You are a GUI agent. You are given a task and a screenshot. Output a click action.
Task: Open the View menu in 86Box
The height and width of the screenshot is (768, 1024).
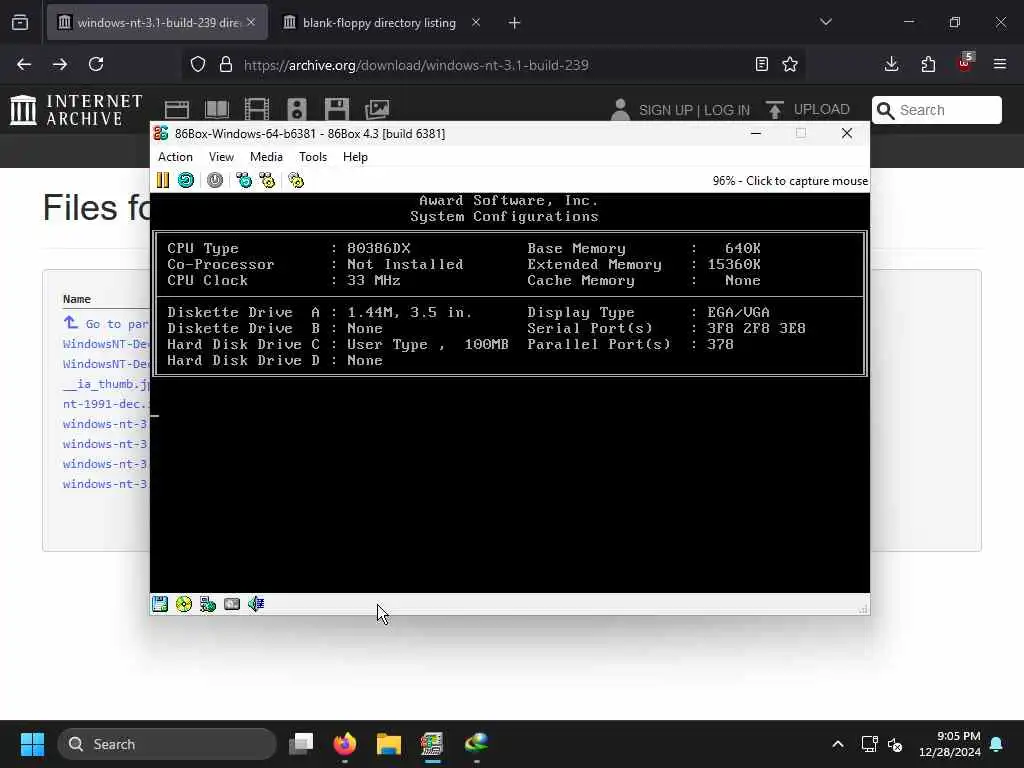221,157
